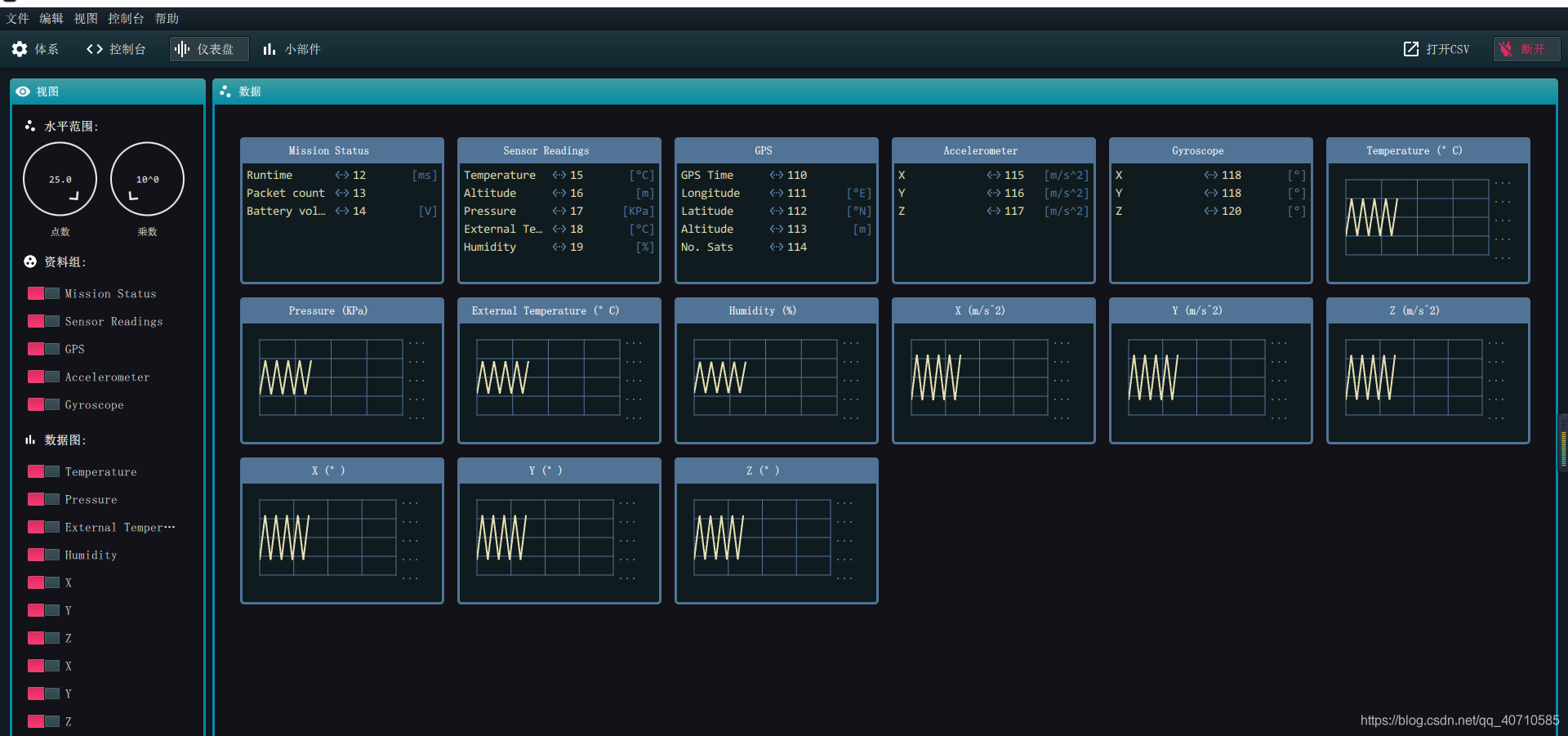Click the arrow icon in No. Sats row
1568x736 pixels.
pos(777,247)
